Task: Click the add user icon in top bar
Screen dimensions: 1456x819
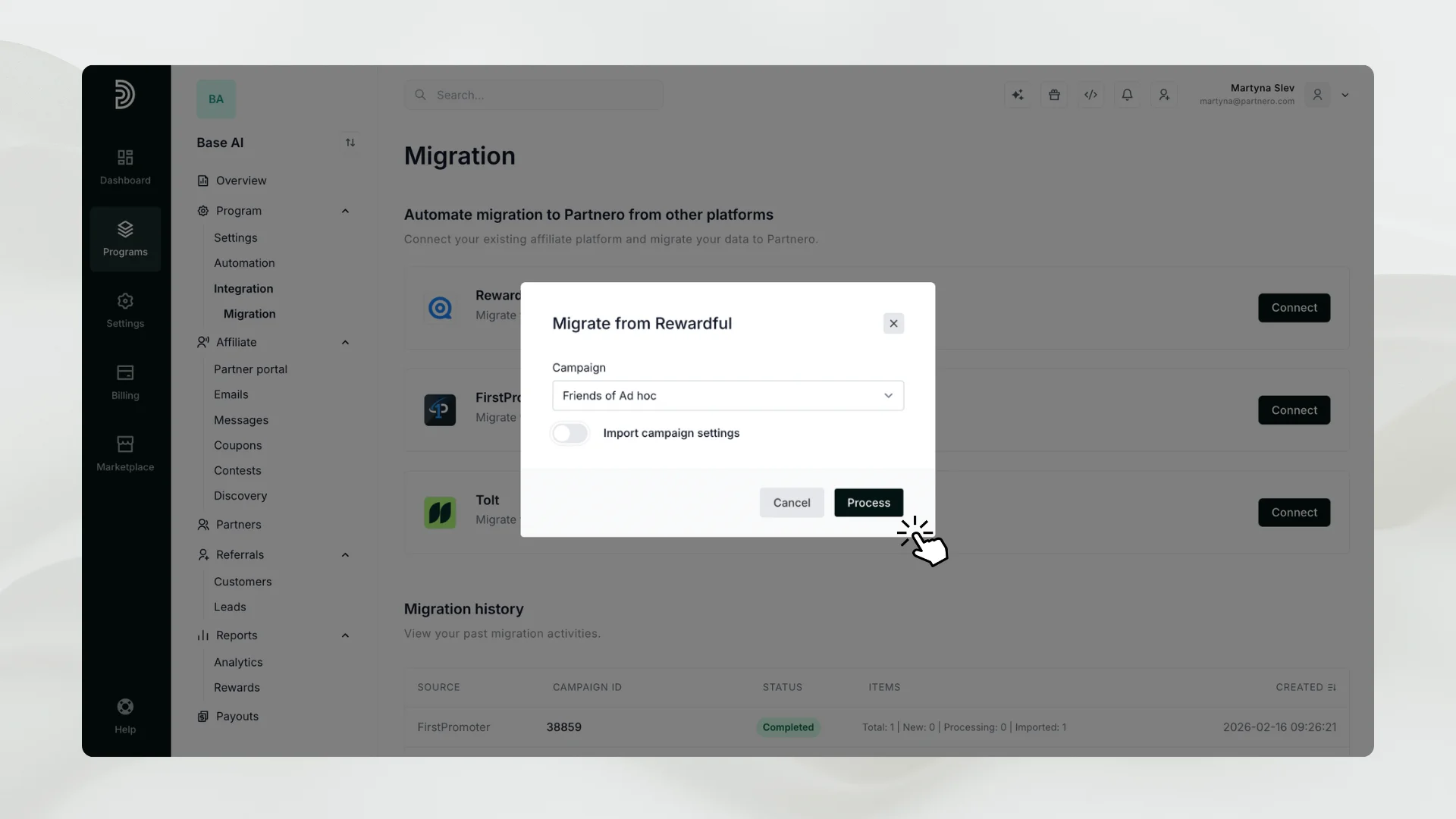Action: (x=1164, y=95)
